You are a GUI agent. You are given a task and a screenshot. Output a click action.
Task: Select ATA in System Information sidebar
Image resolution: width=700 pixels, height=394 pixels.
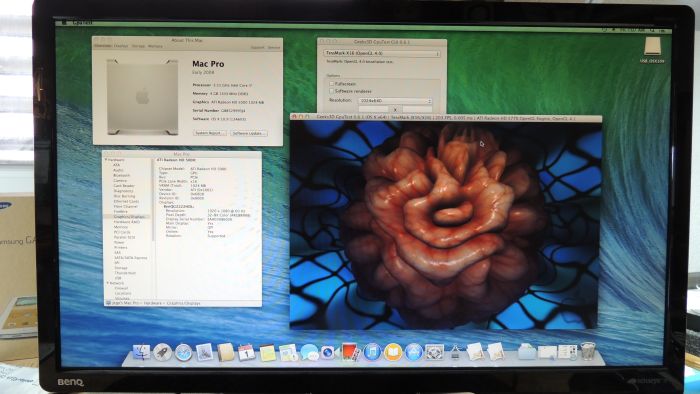[x=117, y=165]
